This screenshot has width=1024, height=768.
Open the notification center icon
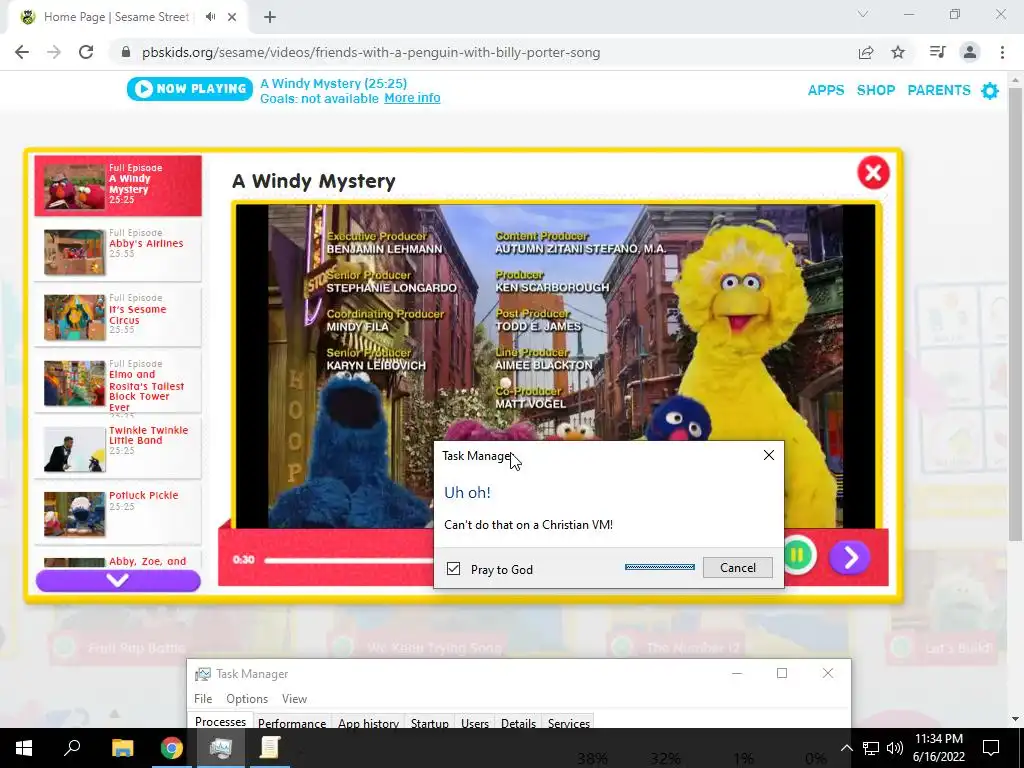click(x=991, y=748)
